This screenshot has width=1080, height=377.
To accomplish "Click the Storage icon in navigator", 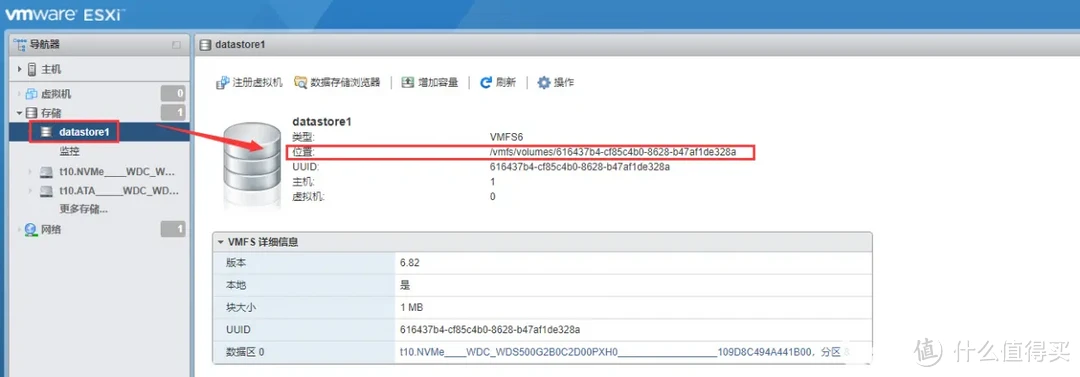I will pos(32,112).
